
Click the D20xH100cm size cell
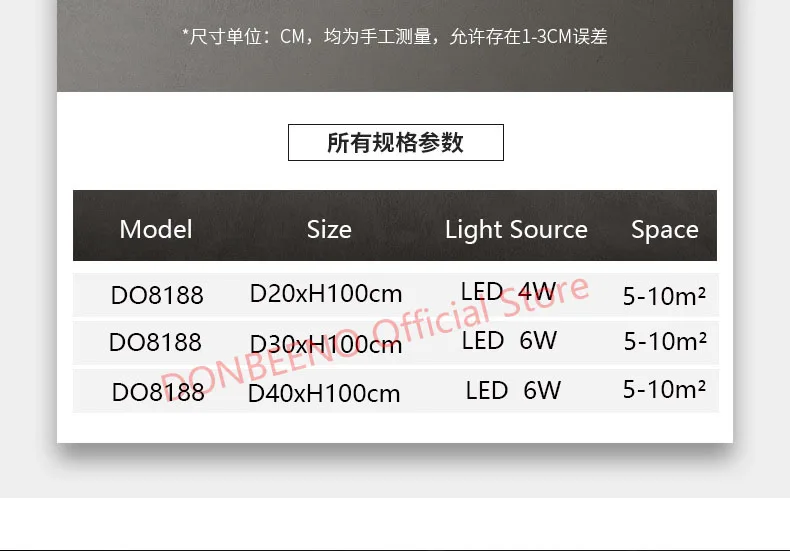click(326, 294)
